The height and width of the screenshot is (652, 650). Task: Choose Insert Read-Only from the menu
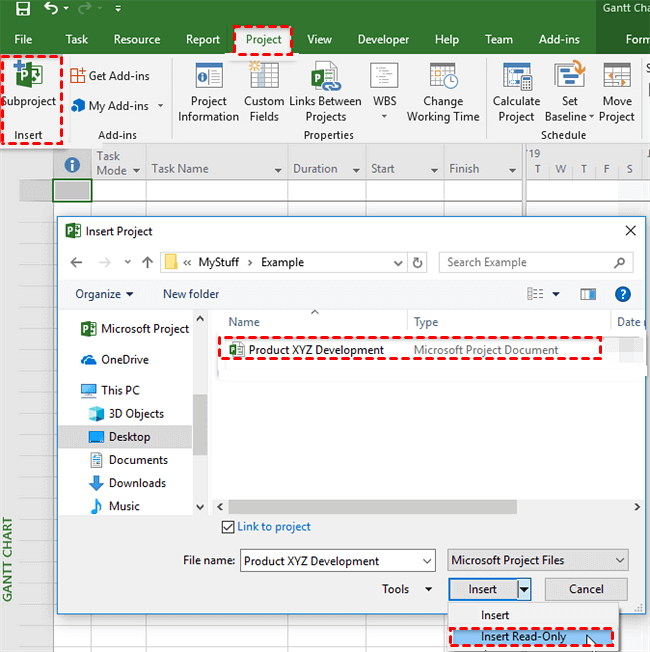pyautogui.click(x=522, y=637)
